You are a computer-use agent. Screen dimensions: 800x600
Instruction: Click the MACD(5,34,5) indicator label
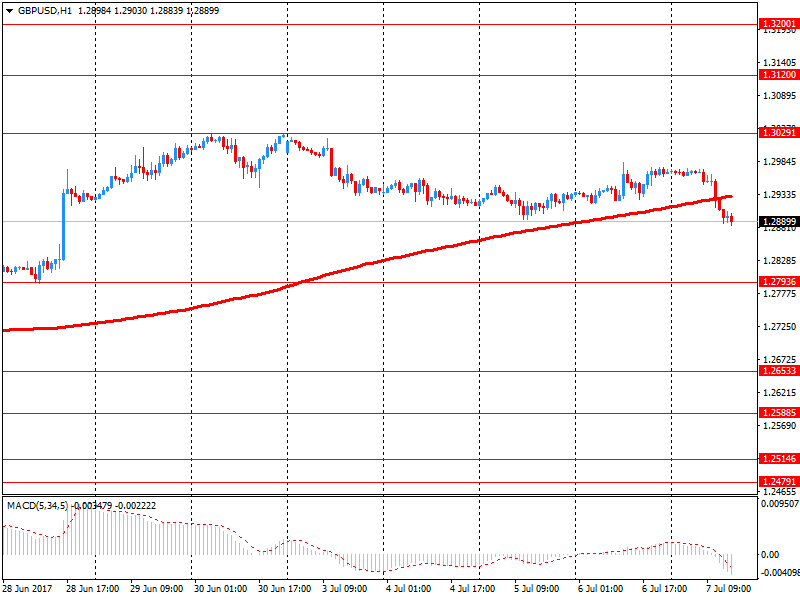tap(37, 506)
